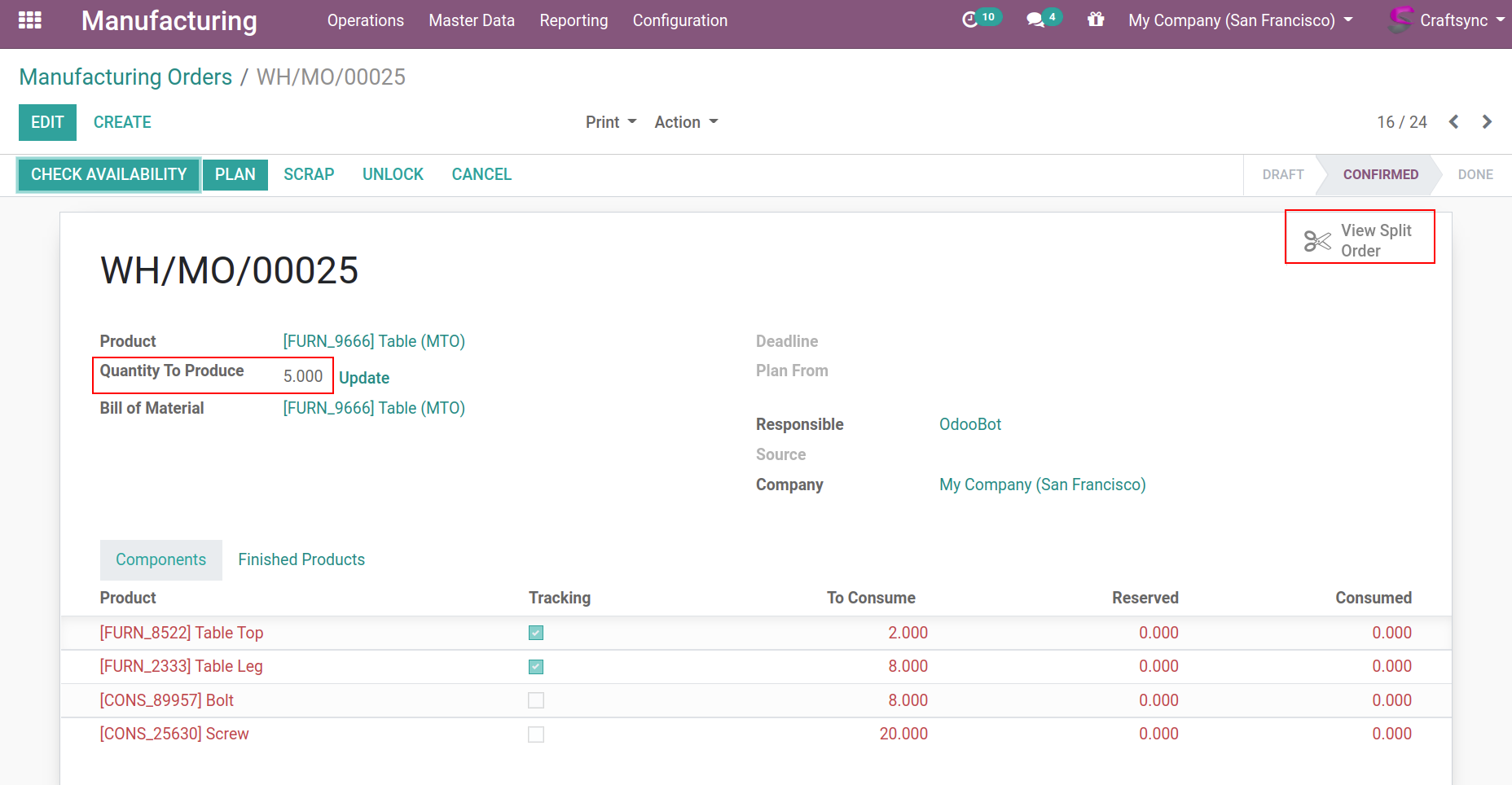Screen dimensions: 1512x785
Task: Open the messages chat bubble icon
Action: (x=1035, y=20)
